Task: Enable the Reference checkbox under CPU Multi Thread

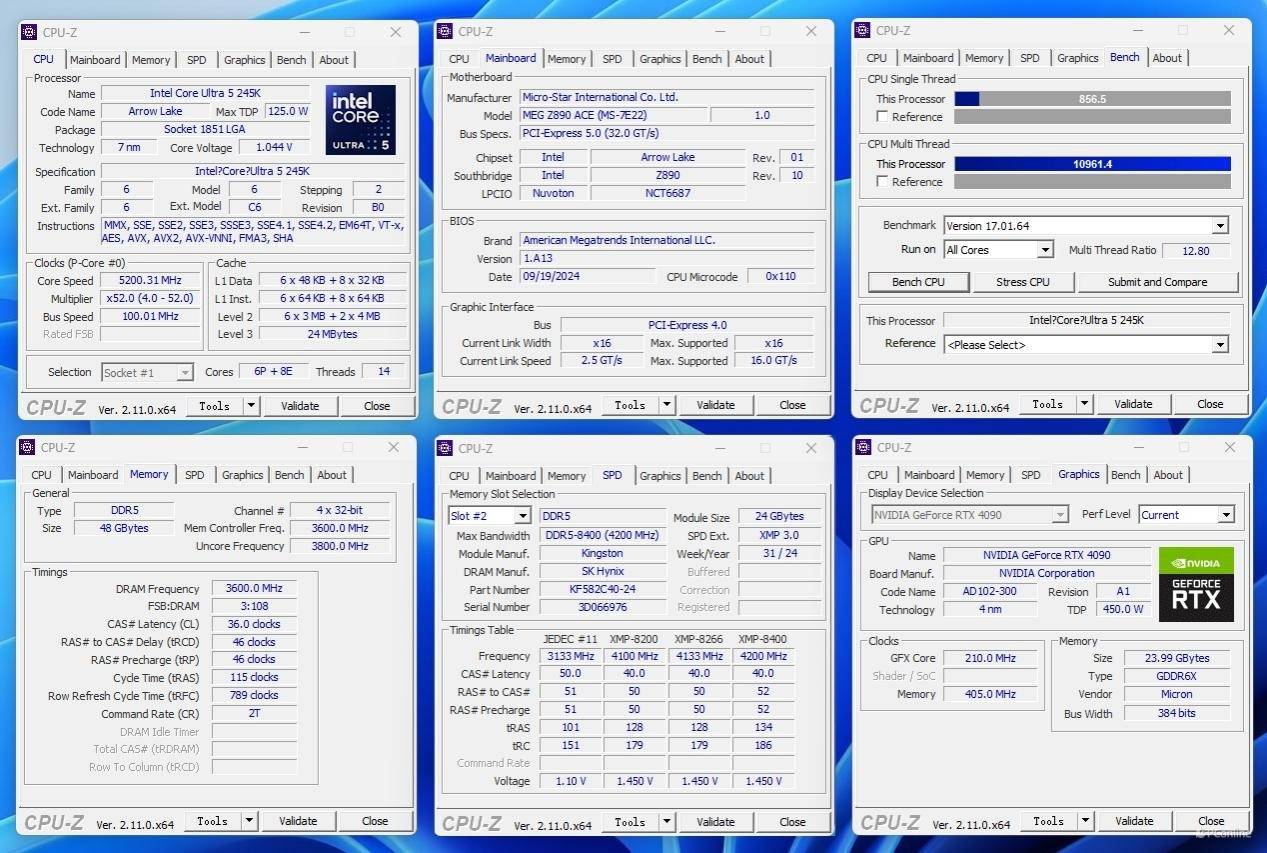Action: pos(882,182)
